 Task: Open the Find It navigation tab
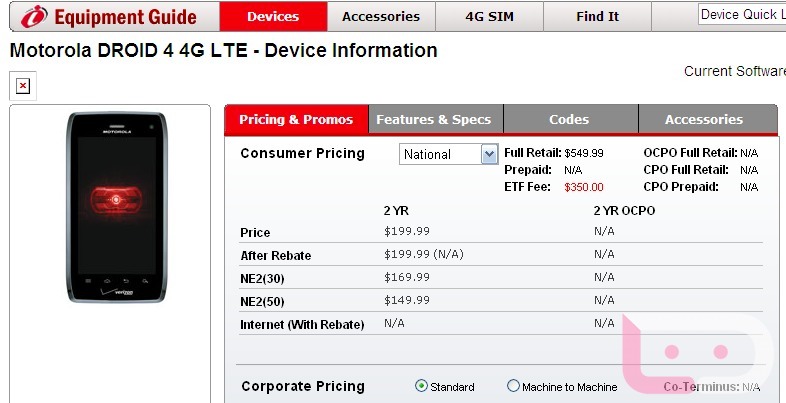(x=597, y=16)
